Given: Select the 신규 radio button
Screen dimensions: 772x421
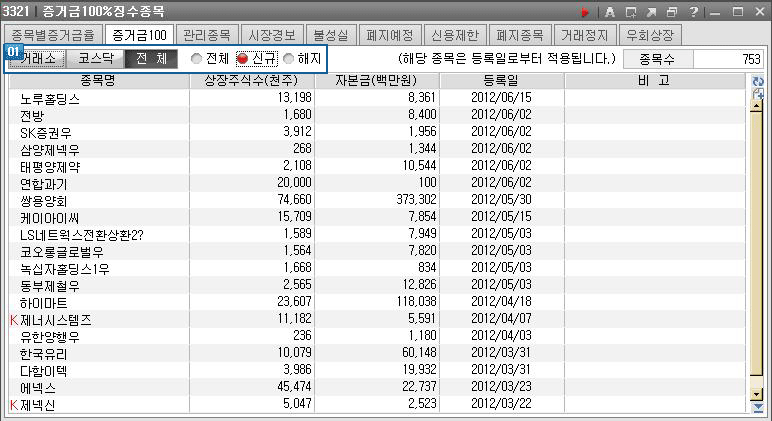Looking at the screenshot, I should coord(242,59).
